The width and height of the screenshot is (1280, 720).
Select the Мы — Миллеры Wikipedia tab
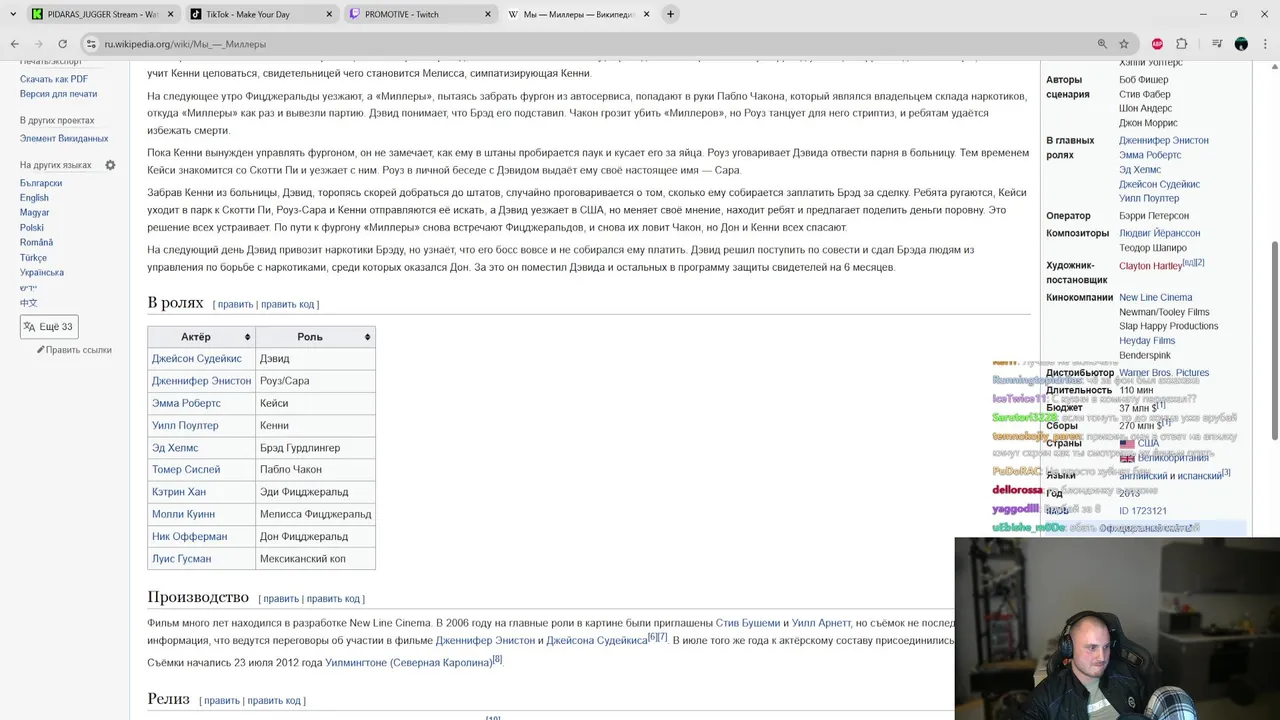click(578, 14)
